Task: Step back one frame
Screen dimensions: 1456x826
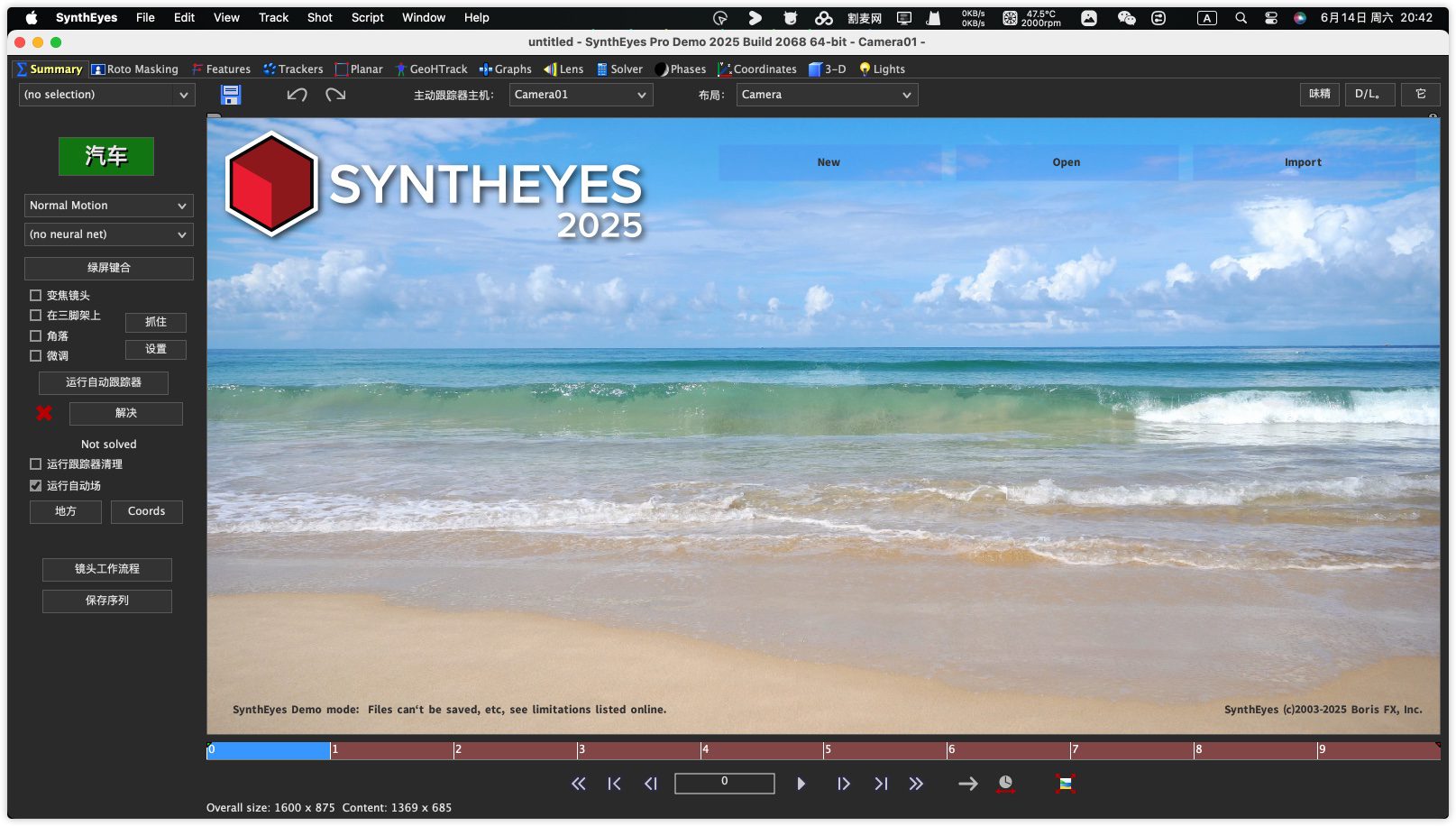Action: point(650,784)
